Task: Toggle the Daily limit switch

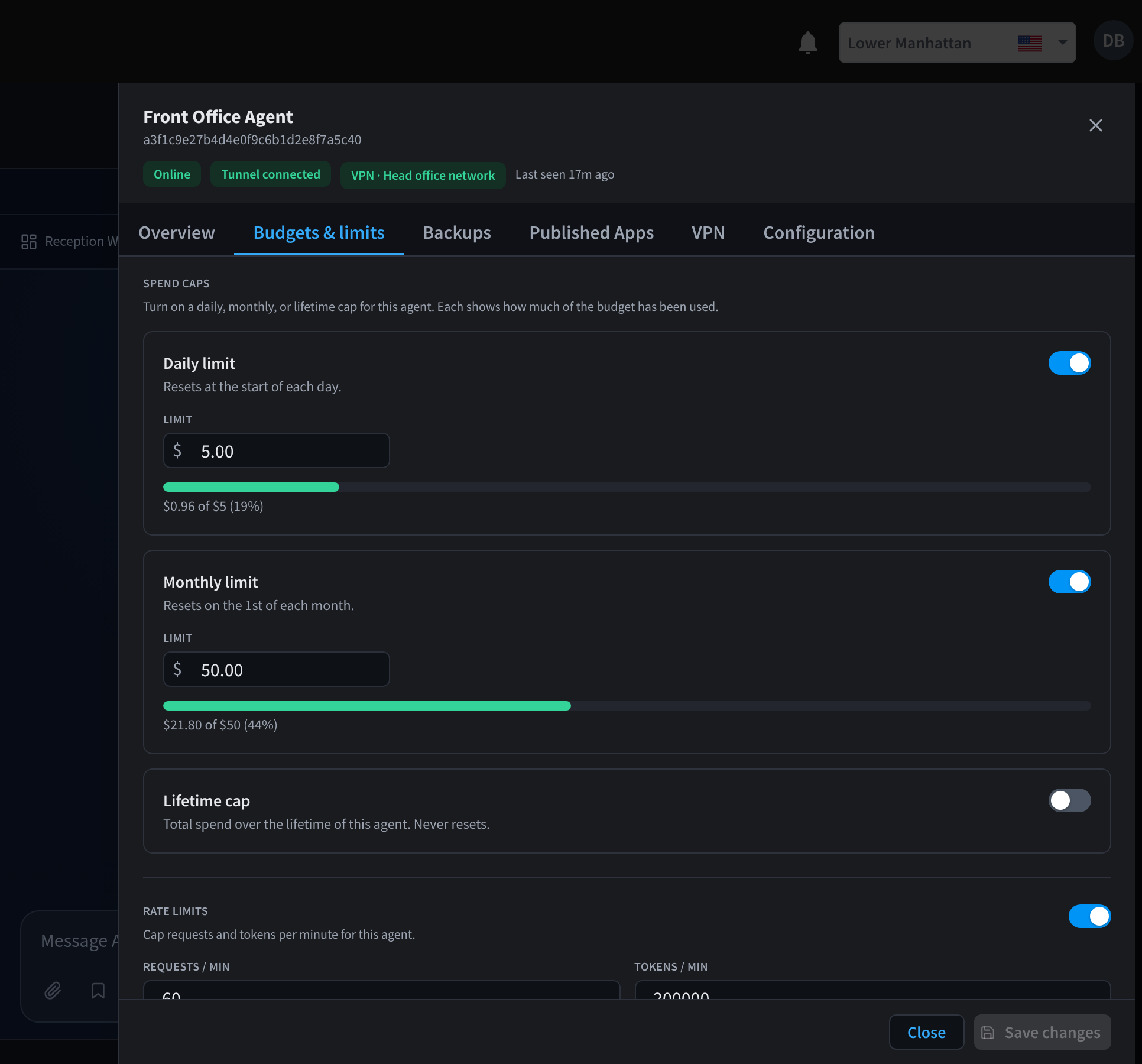Action: point(1069,363)
